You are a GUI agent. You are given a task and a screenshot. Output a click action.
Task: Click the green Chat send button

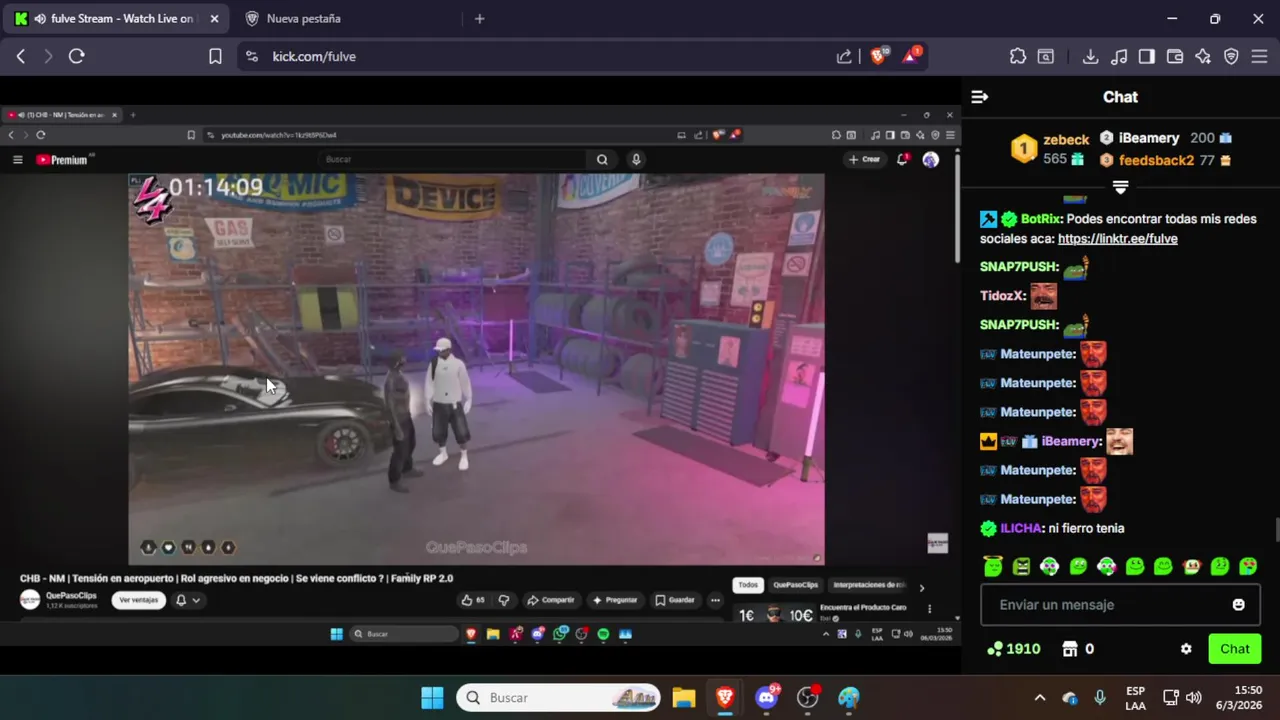(1234, 649)
